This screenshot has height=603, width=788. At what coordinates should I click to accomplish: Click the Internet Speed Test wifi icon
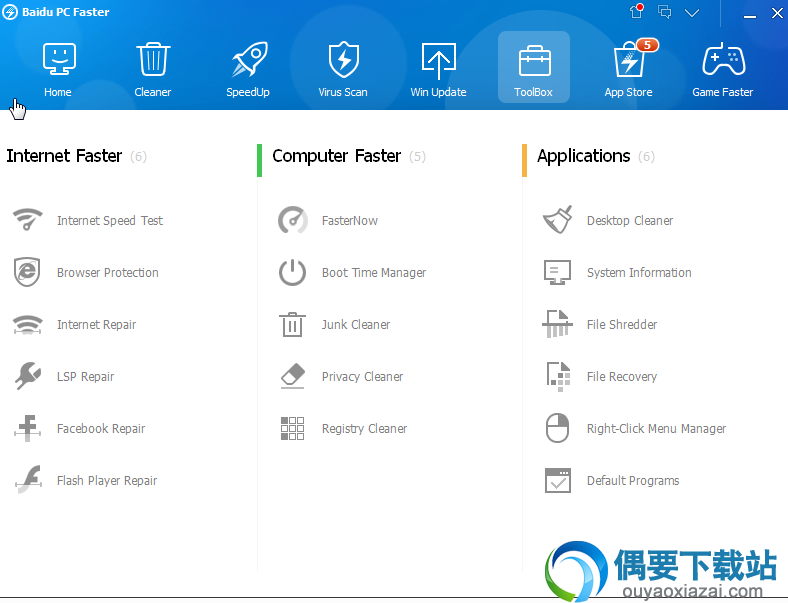(x=28, y=220)
